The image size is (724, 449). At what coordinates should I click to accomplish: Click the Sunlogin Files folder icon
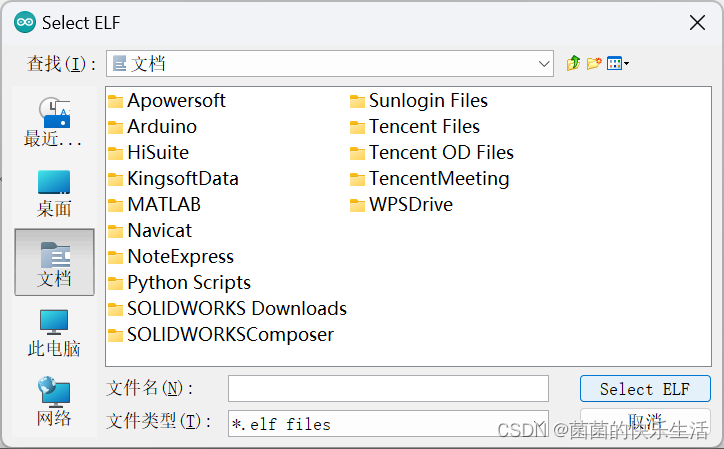[357, 101]
